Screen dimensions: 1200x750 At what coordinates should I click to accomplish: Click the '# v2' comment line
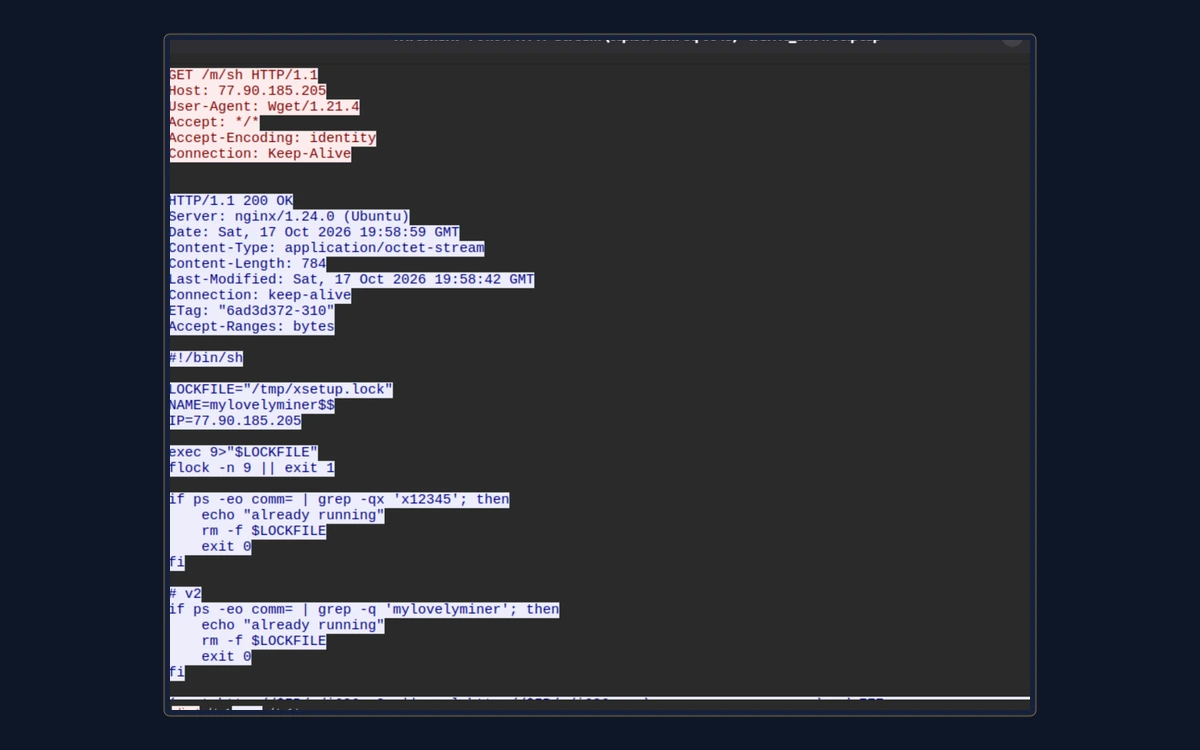click(x=185, y=594)
